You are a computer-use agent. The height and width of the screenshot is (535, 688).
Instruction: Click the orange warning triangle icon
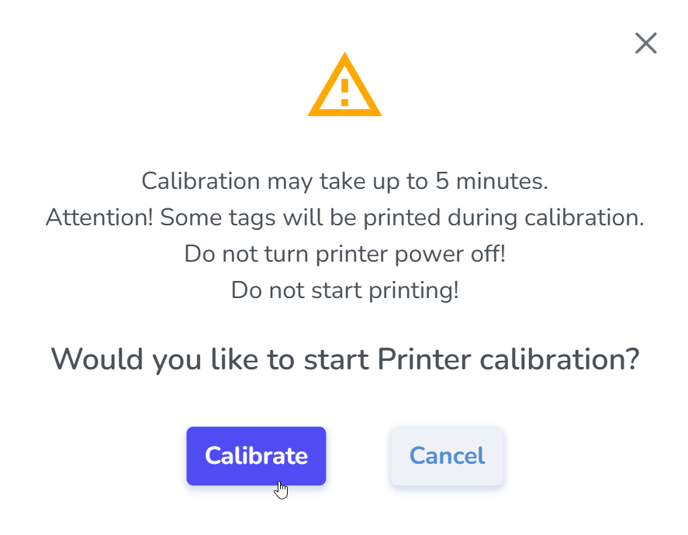click(344, 85)
